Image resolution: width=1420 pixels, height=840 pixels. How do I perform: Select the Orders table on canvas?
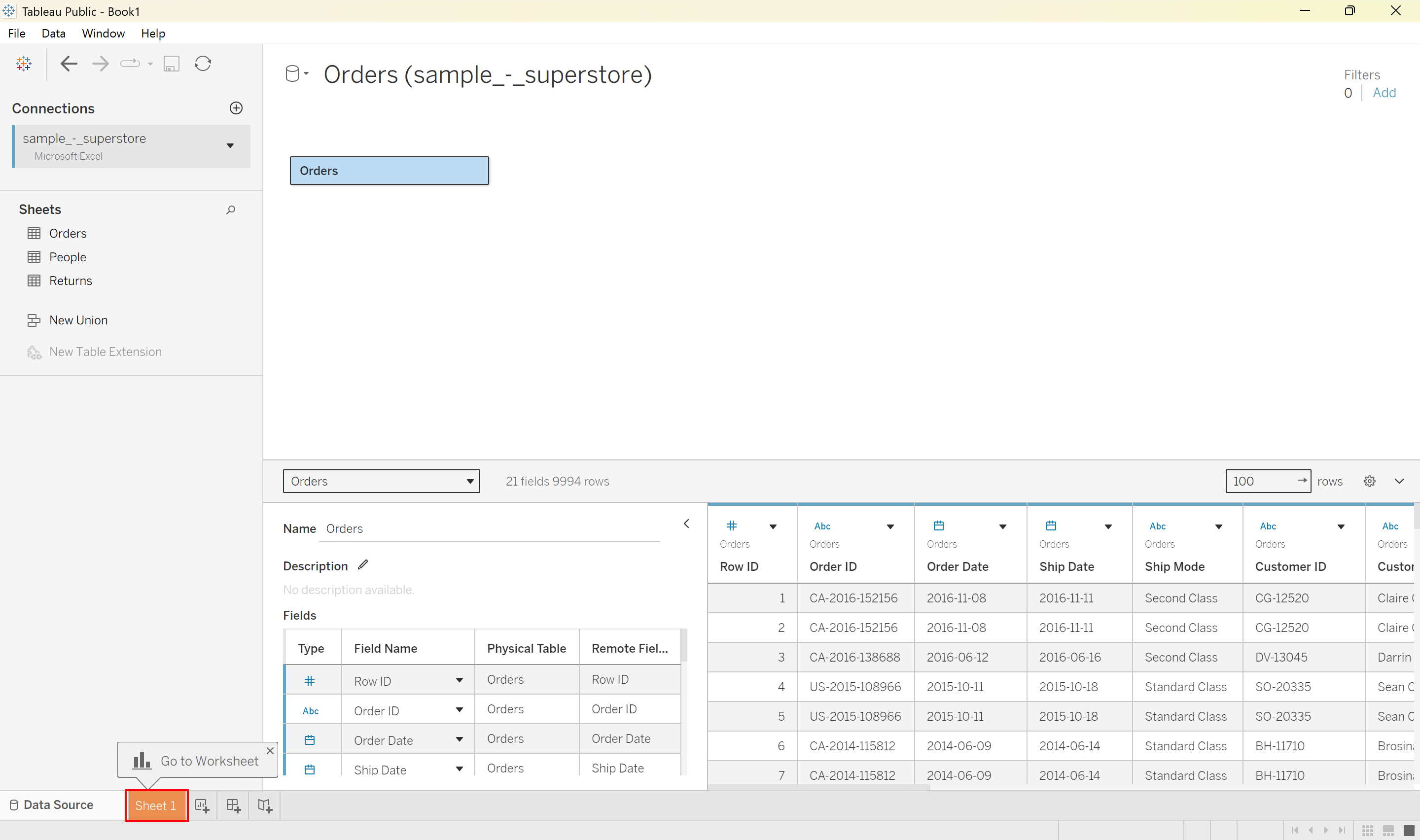(390, 171)
